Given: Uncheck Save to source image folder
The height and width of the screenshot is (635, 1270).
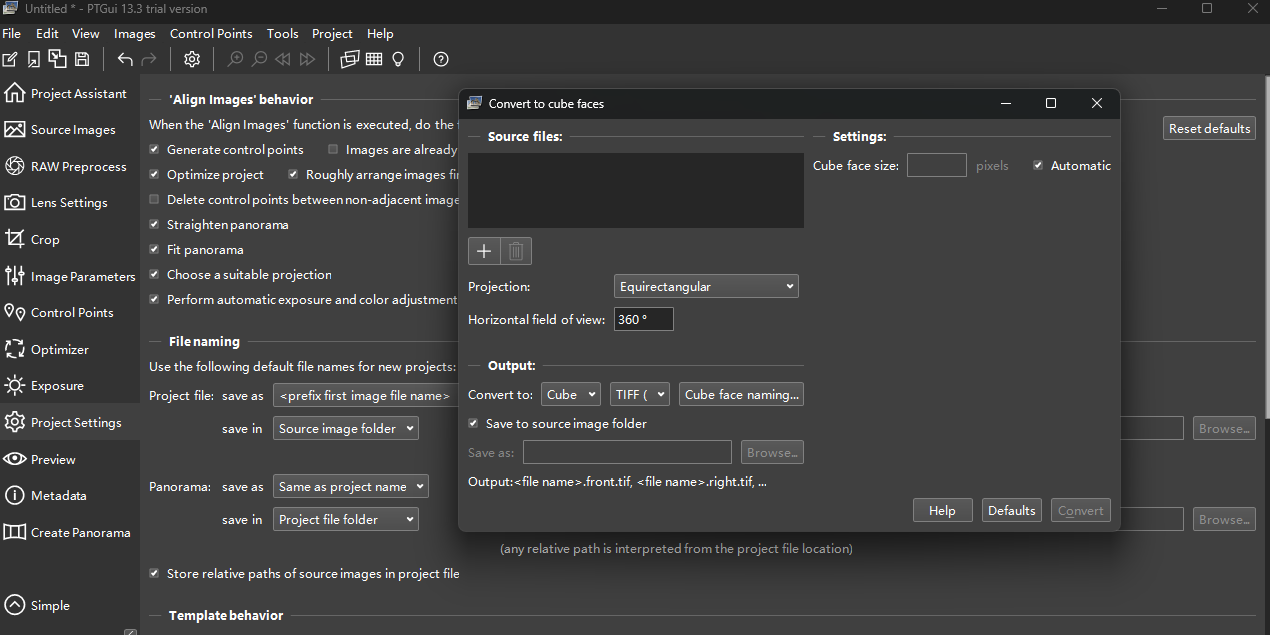Looking at the screenshot, I should pyautogui.click(x=474, y=424).
